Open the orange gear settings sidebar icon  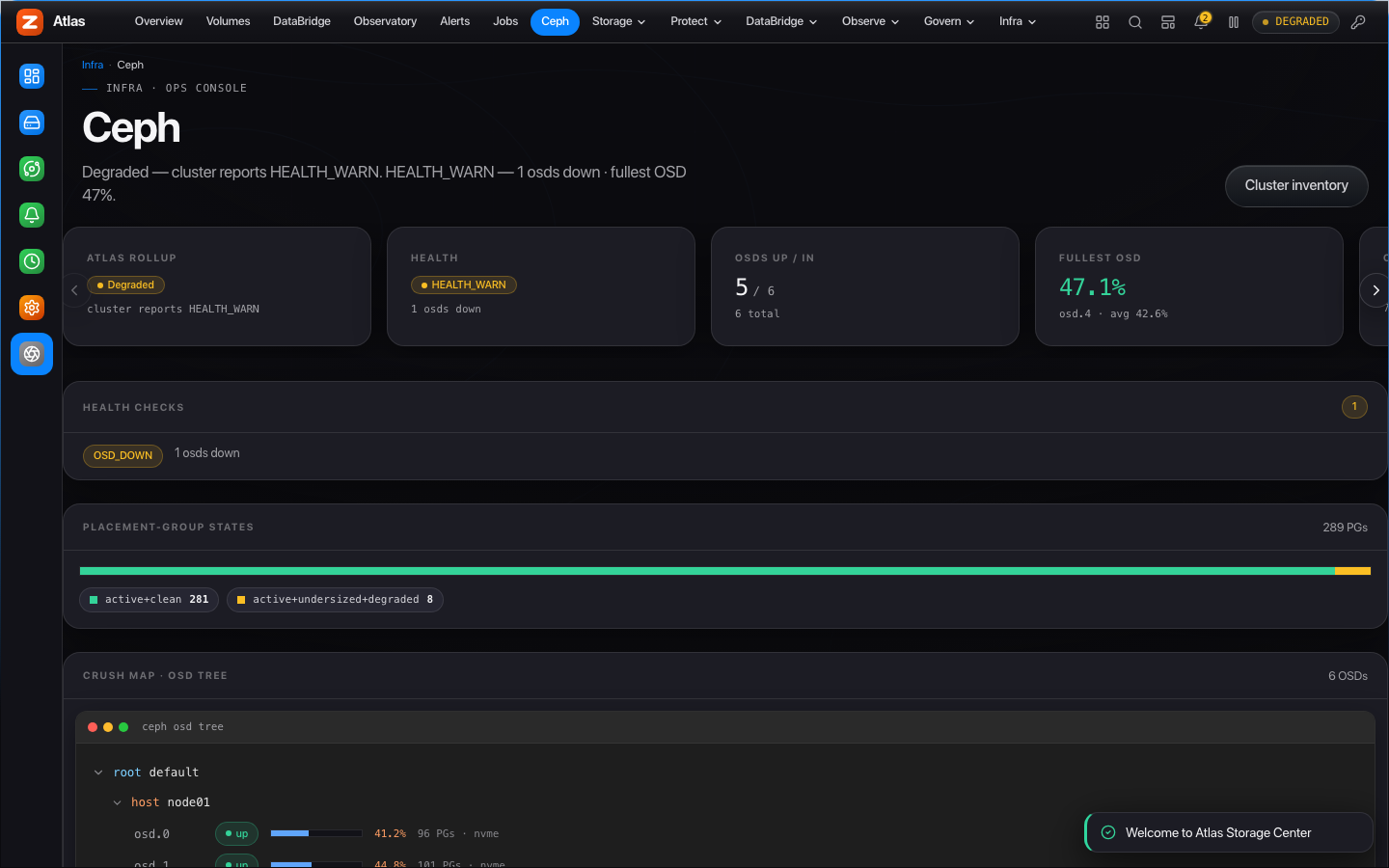(x=32, y=308)
